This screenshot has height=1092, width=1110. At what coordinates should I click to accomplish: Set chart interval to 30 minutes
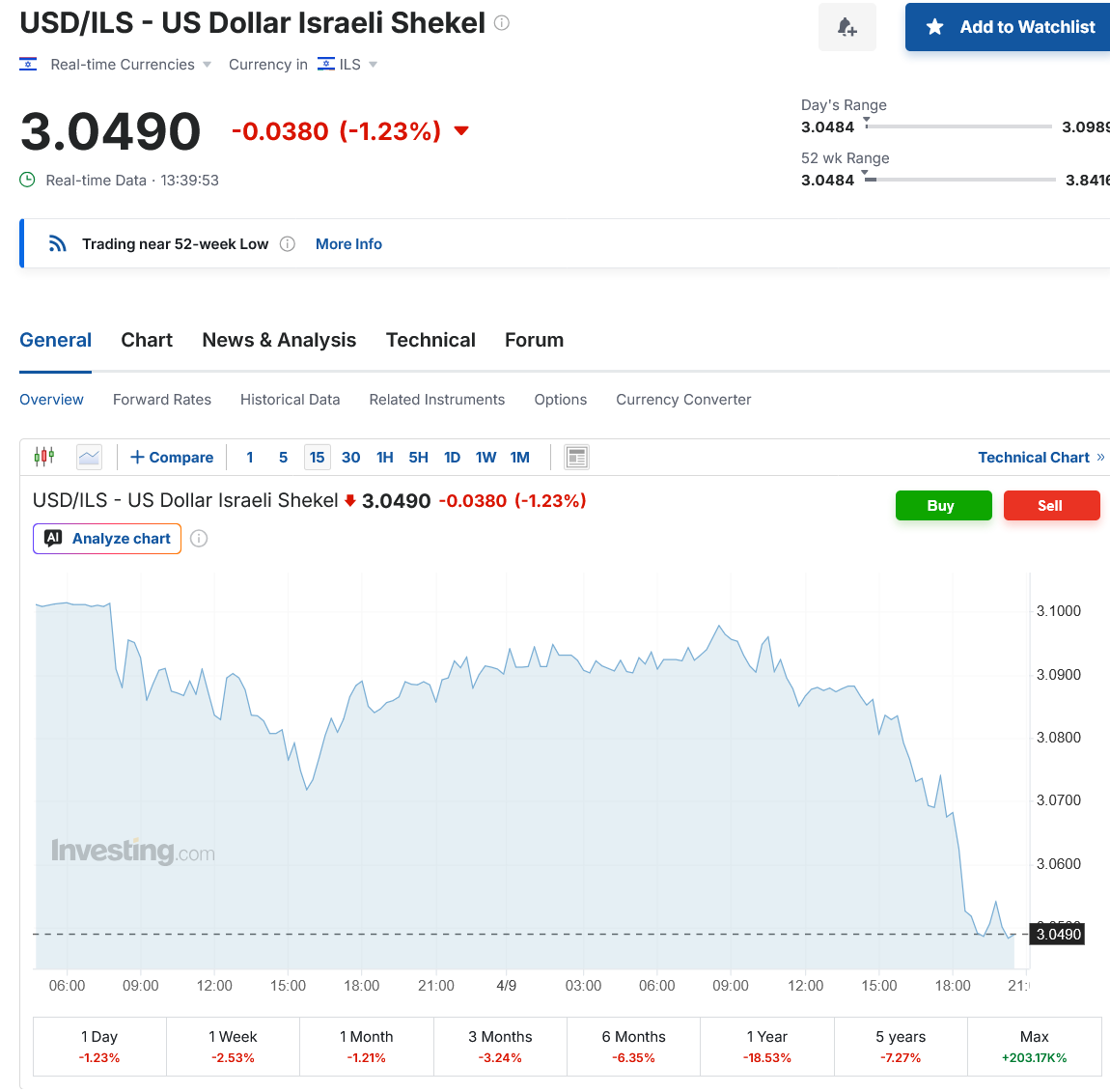(351, 458)
